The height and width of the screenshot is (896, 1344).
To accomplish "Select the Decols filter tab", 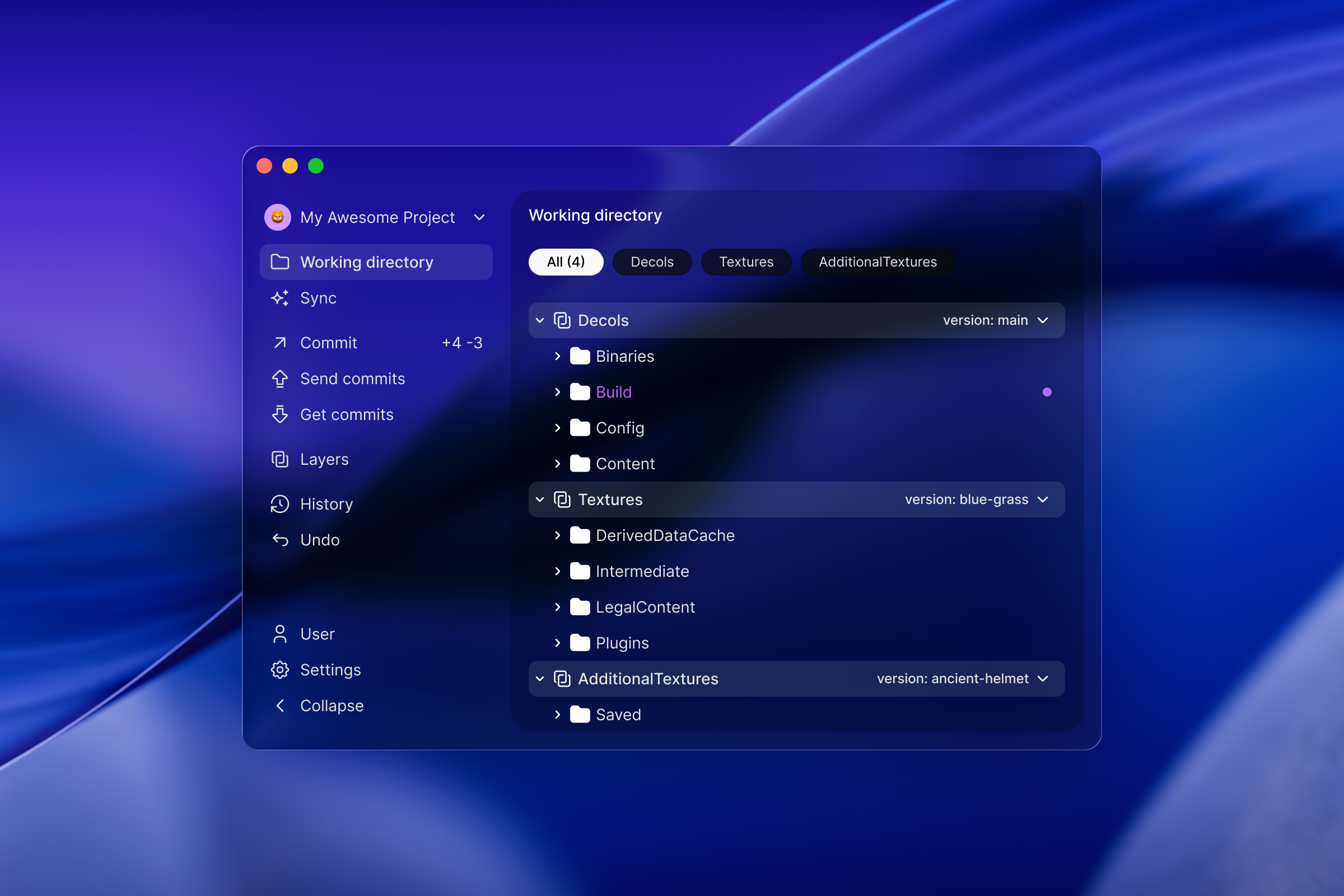I will 652,262.
